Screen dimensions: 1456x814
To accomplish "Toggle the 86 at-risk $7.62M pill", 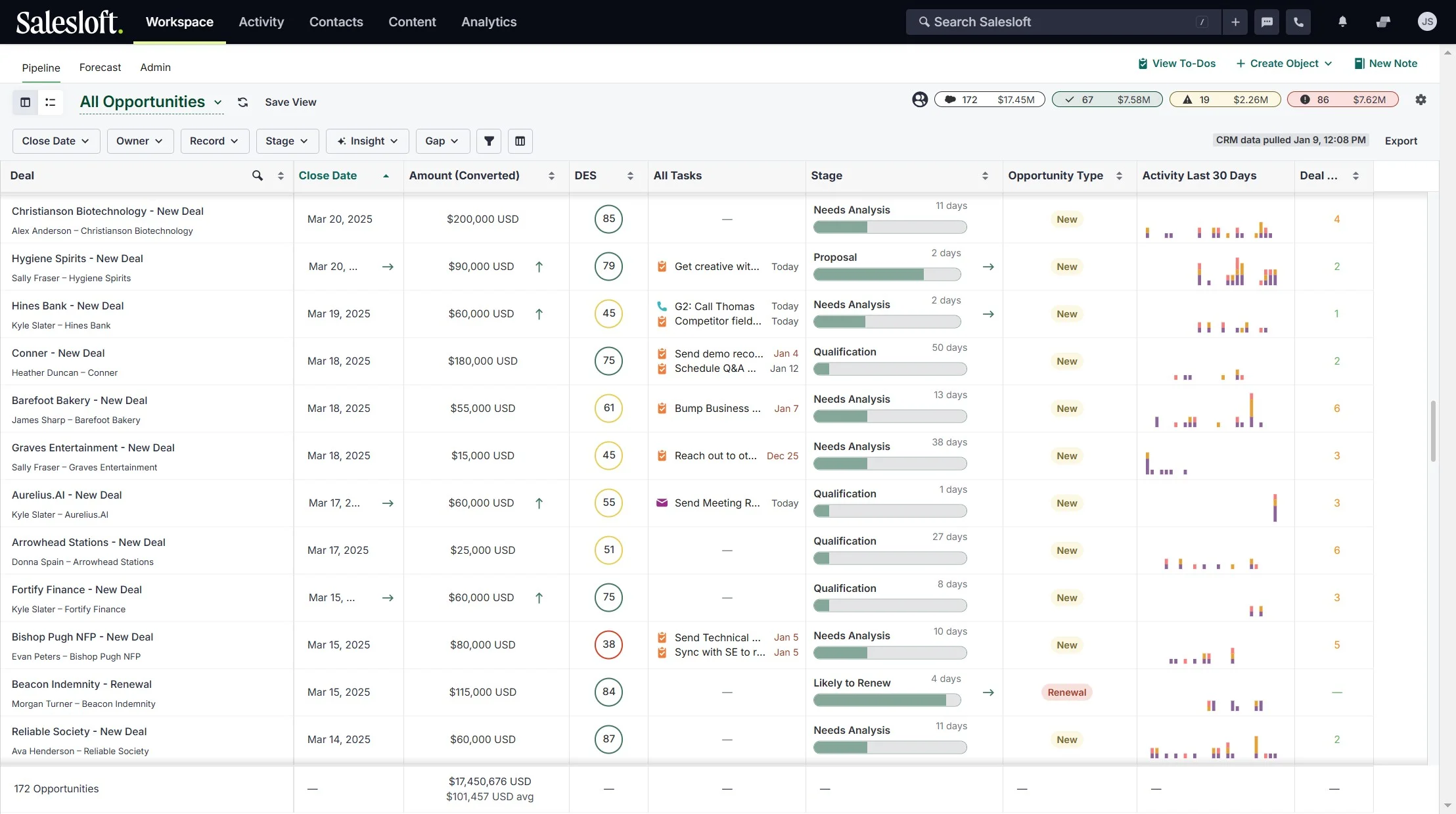I will (1343, 100).
